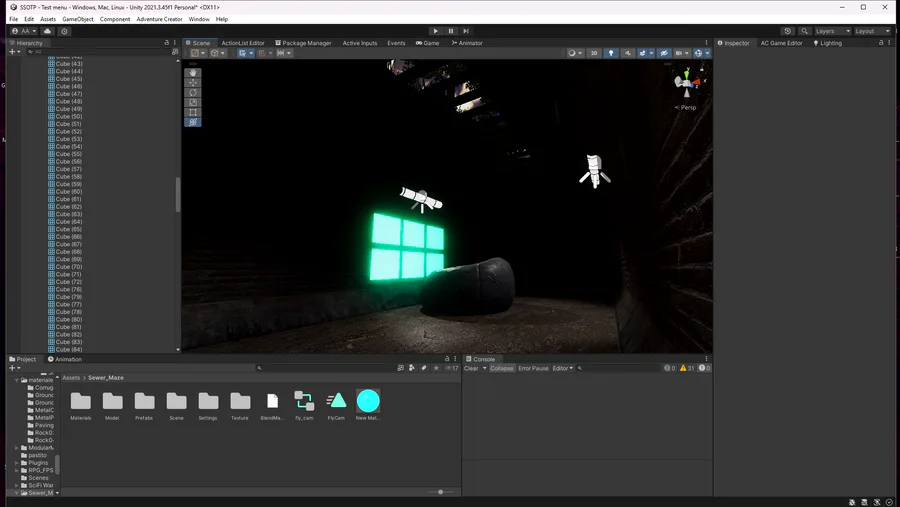900x507 pixels.
Task: Open the Layout dropdown
Action: (871, 31)
